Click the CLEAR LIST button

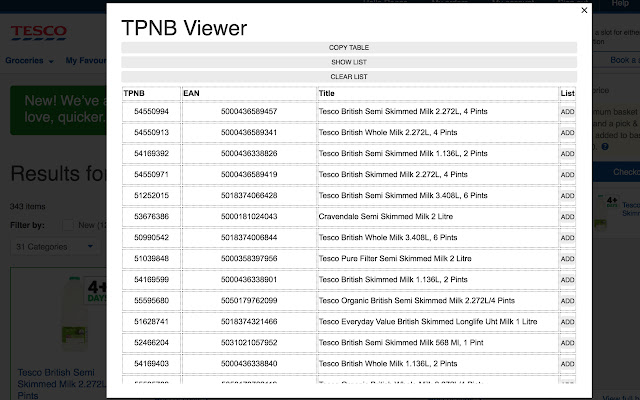[349, 77]
